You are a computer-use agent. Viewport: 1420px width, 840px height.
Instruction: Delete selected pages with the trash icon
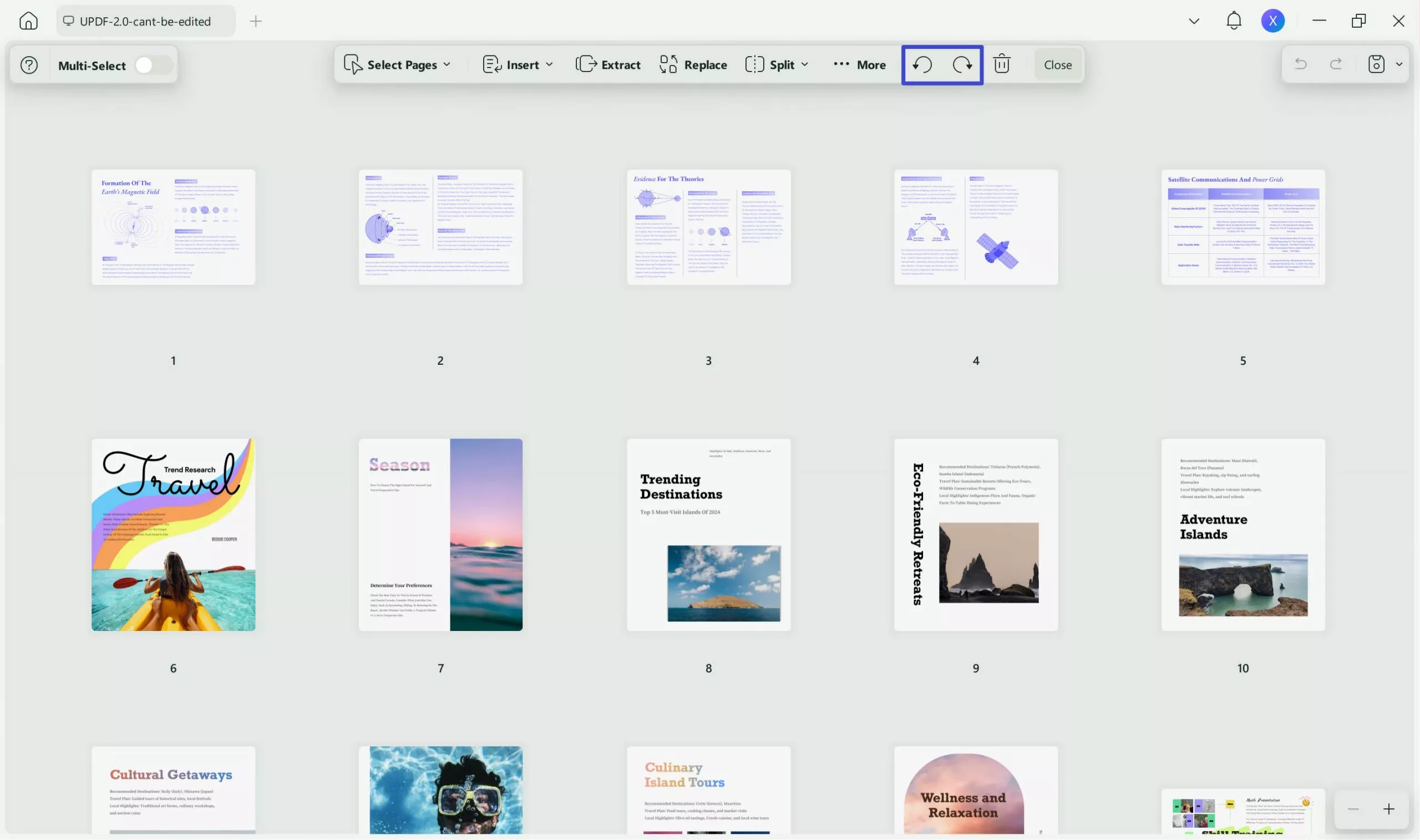(1002, 64)
